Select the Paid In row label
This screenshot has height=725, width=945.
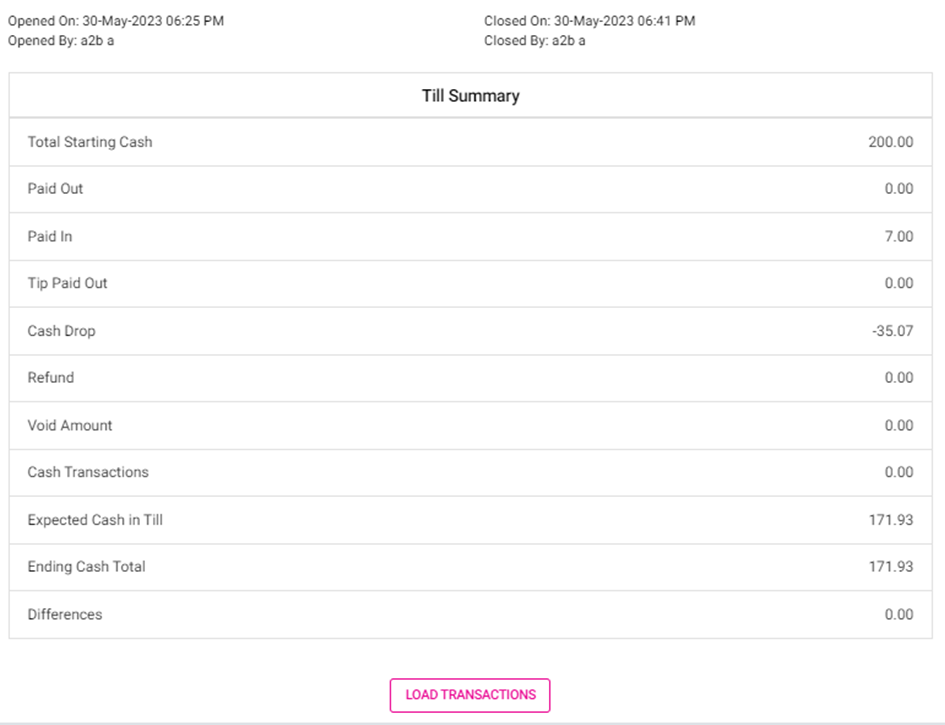point(50,237)
